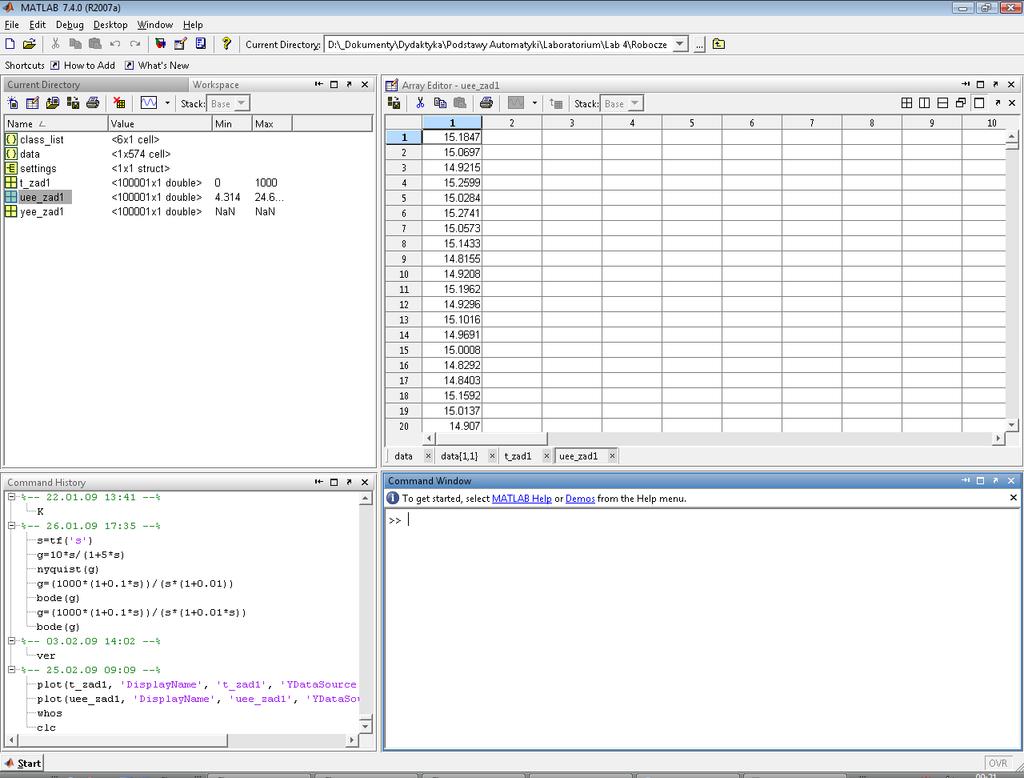Viewport: 1024px width, 778px height.
Task: Open the Edit menu
Action: point(37,25)
